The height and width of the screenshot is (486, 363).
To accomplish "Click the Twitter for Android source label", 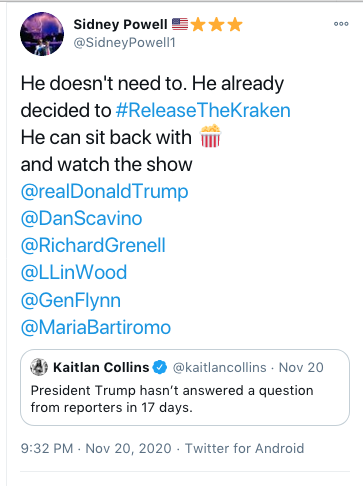I will click(x=245, y=448).
